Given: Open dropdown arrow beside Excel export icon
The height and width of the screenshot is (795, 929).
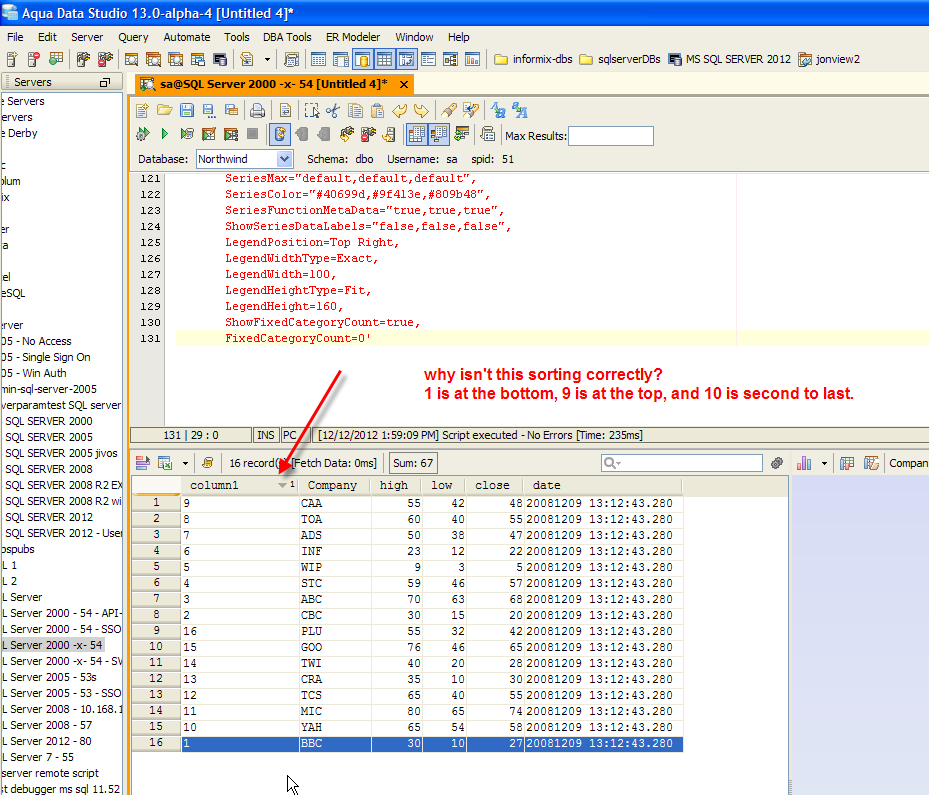Looking at the screenshot, I should coord(185,463).
